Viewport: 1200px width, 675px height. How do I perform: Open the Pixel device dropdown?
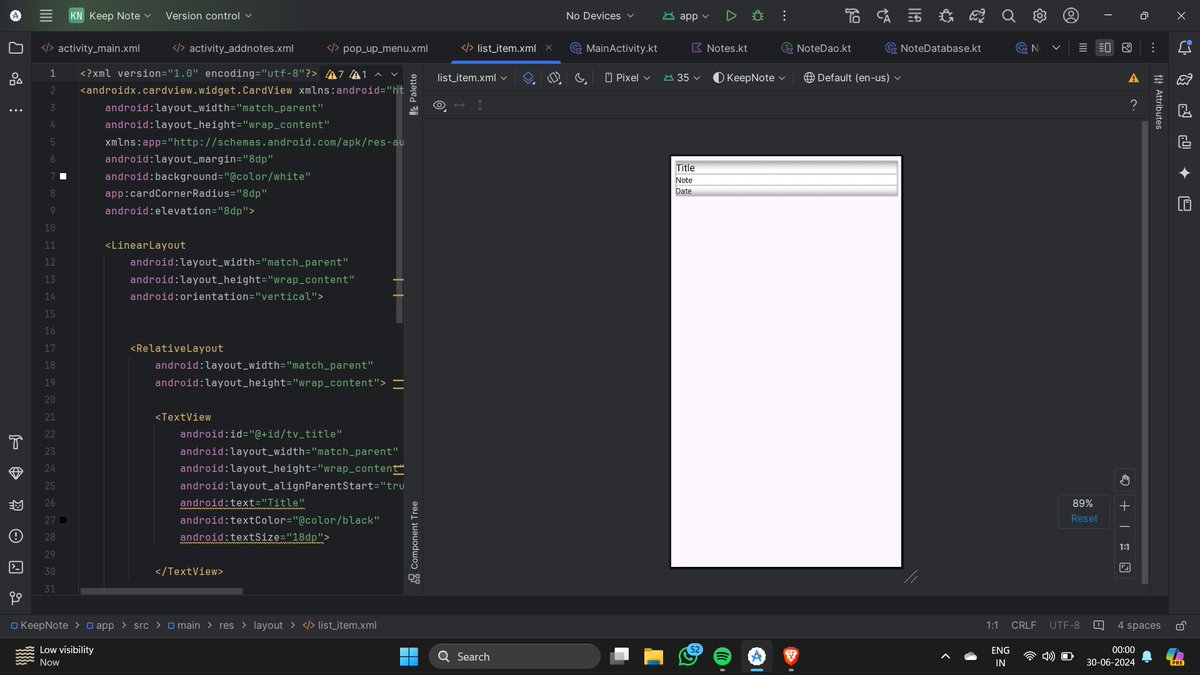(x=628, y=77)
